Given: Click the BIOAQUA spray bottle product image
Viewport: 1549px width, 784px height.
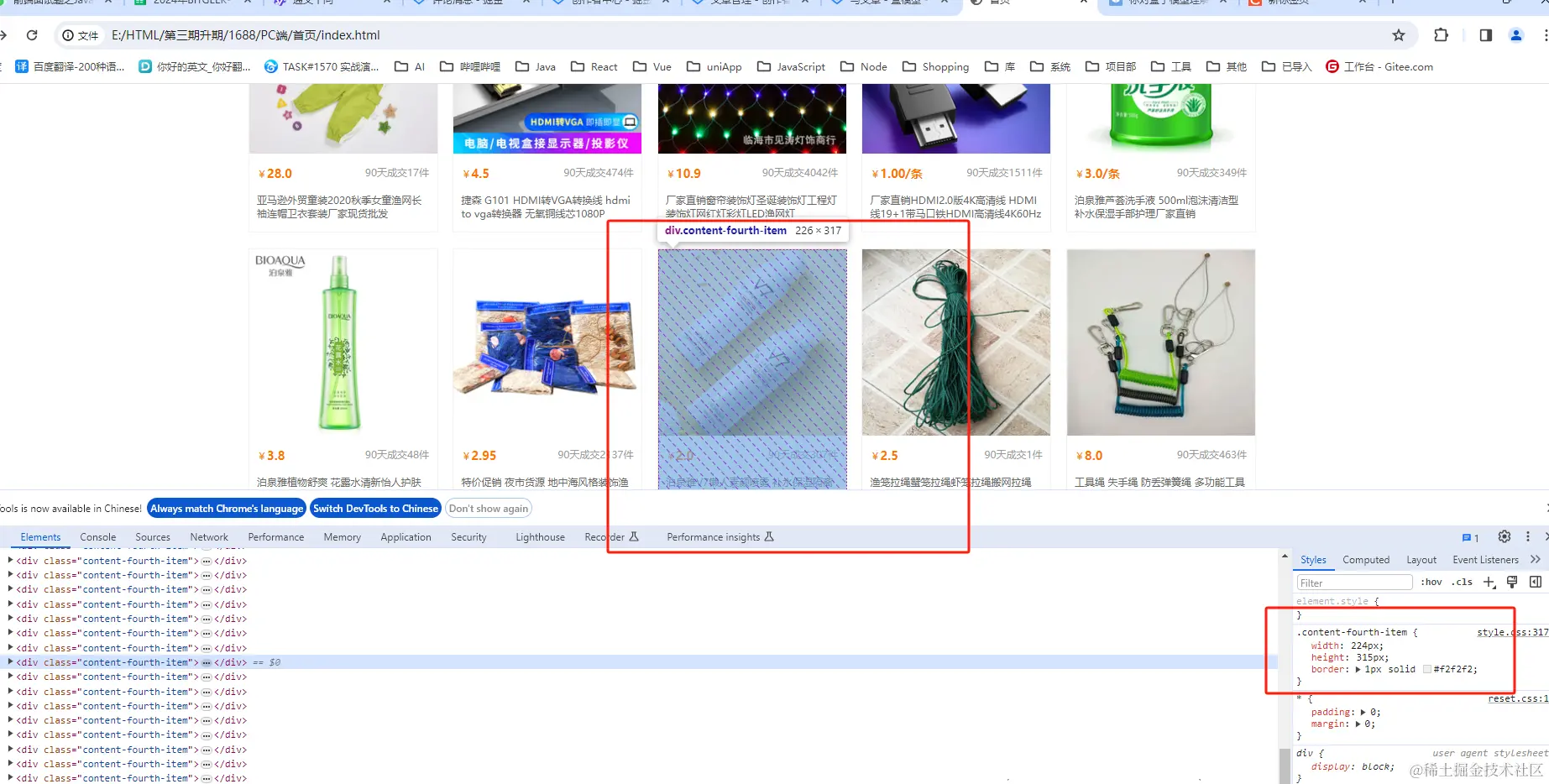Looking at the screenshot, I should point(343,342).
